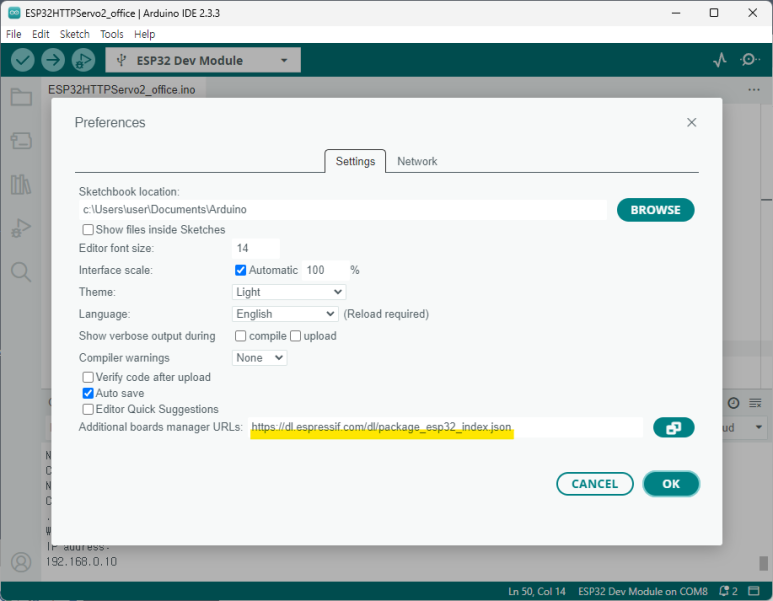This screenshot has height=601, width=773.
Task: Open the Theme dropdown showing Light
Action: tap(289, 292)
